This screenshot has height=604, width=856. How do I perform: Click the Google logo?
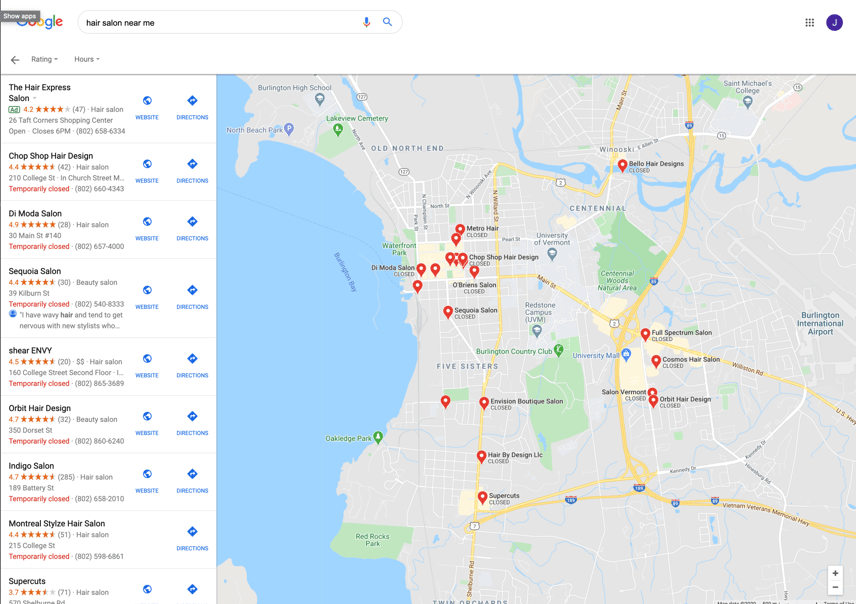[40, 22]
